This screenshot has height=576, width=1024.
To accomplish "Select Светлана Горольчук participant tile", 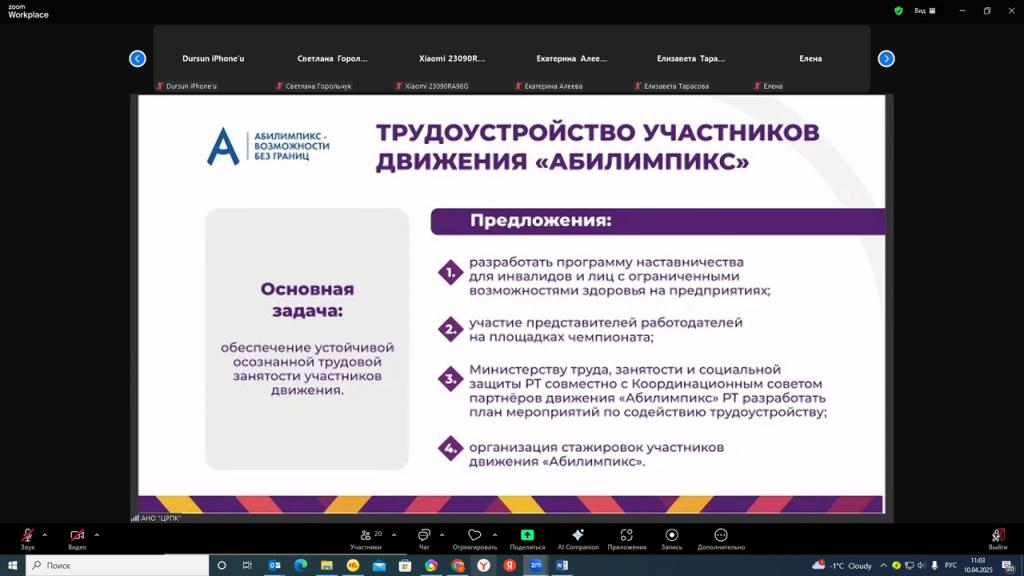I will [x=332, y=59].
